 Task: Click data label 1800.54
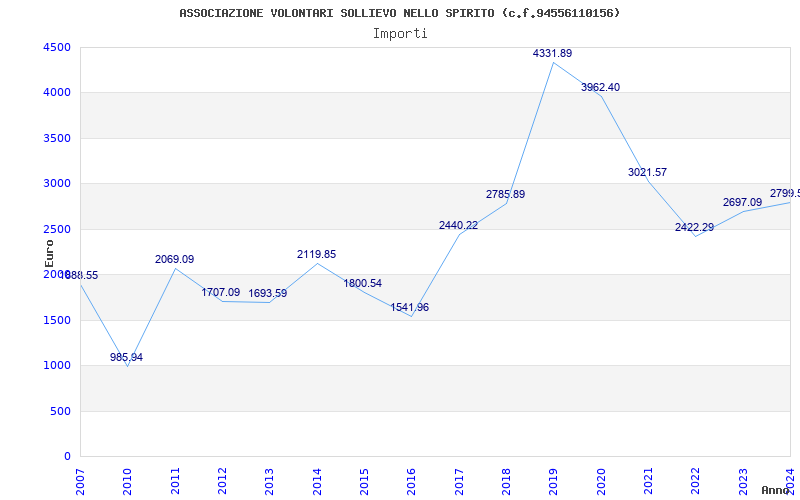[362, 283]
